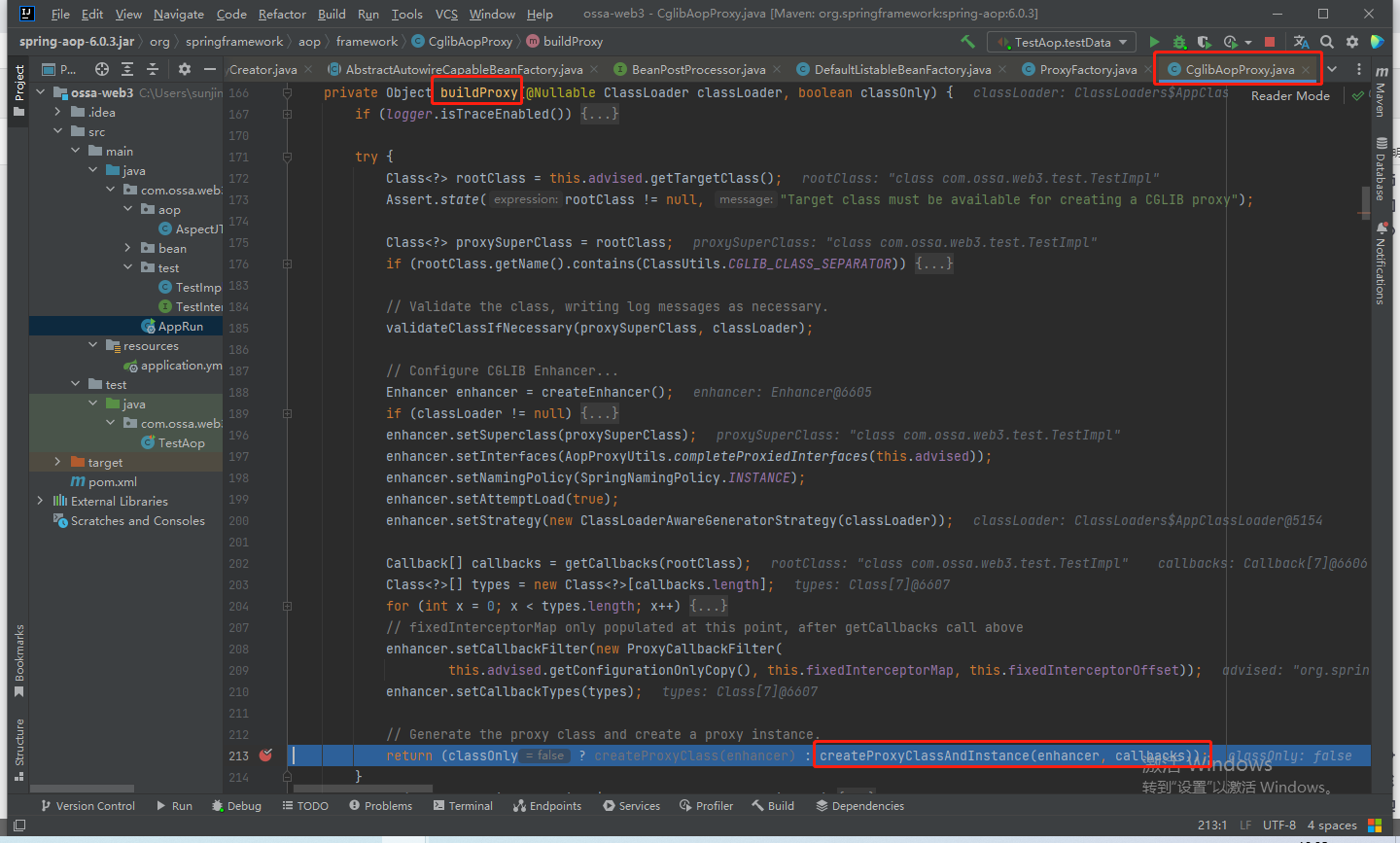Image resolution: width=1400 pixels, height=843 pixels.
Task: Open the editor tabs more options menu
Action: [1358, 69]
